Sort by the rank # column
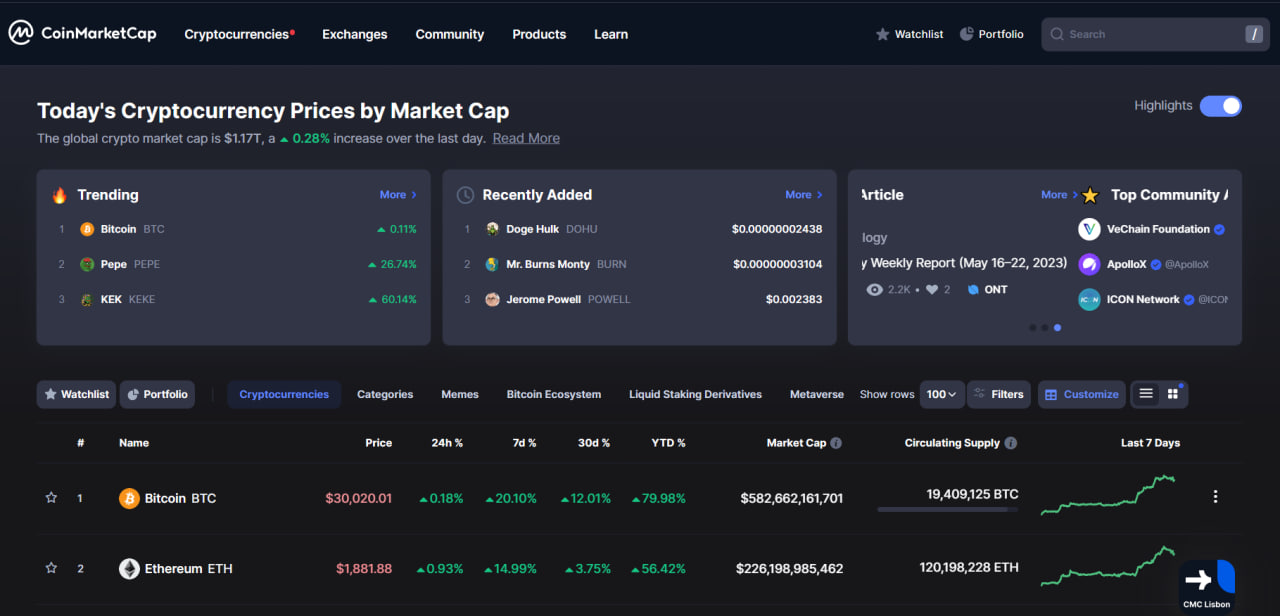The width and height of the screenshot is (1280, 616). [81, 443]
